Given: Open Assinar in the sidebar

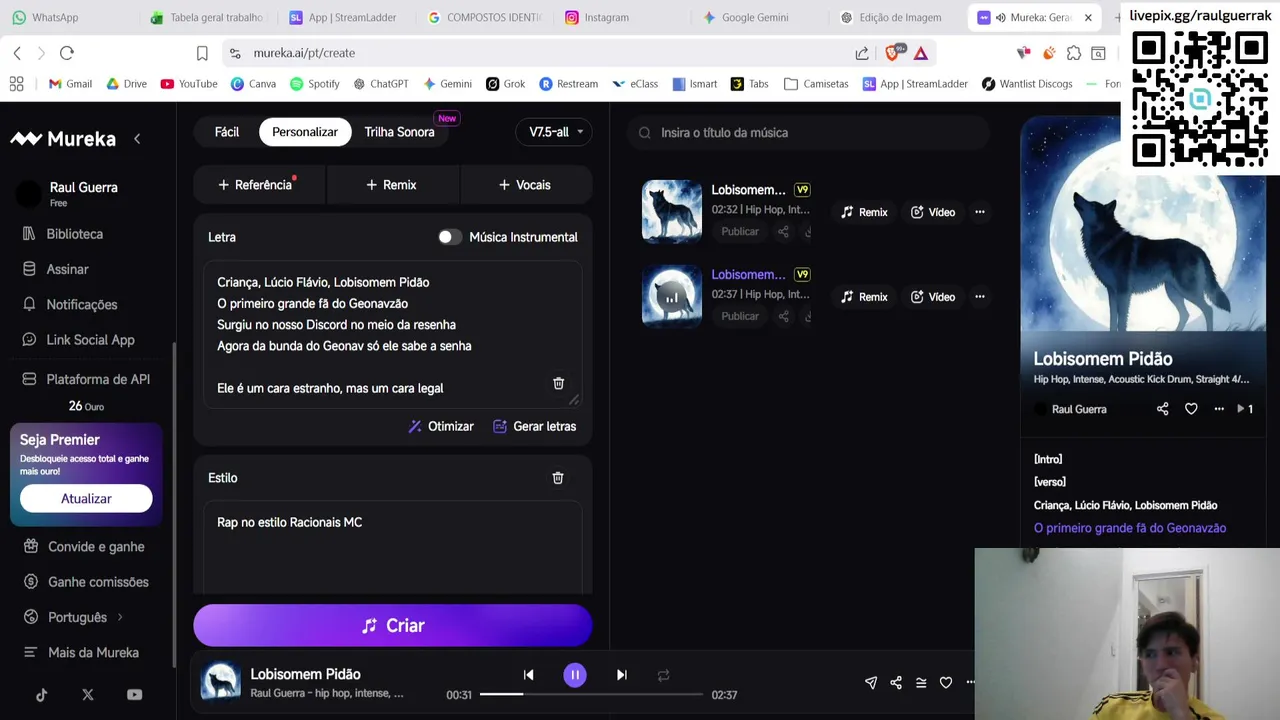Looking at the screenshot, I should point(58,269).
